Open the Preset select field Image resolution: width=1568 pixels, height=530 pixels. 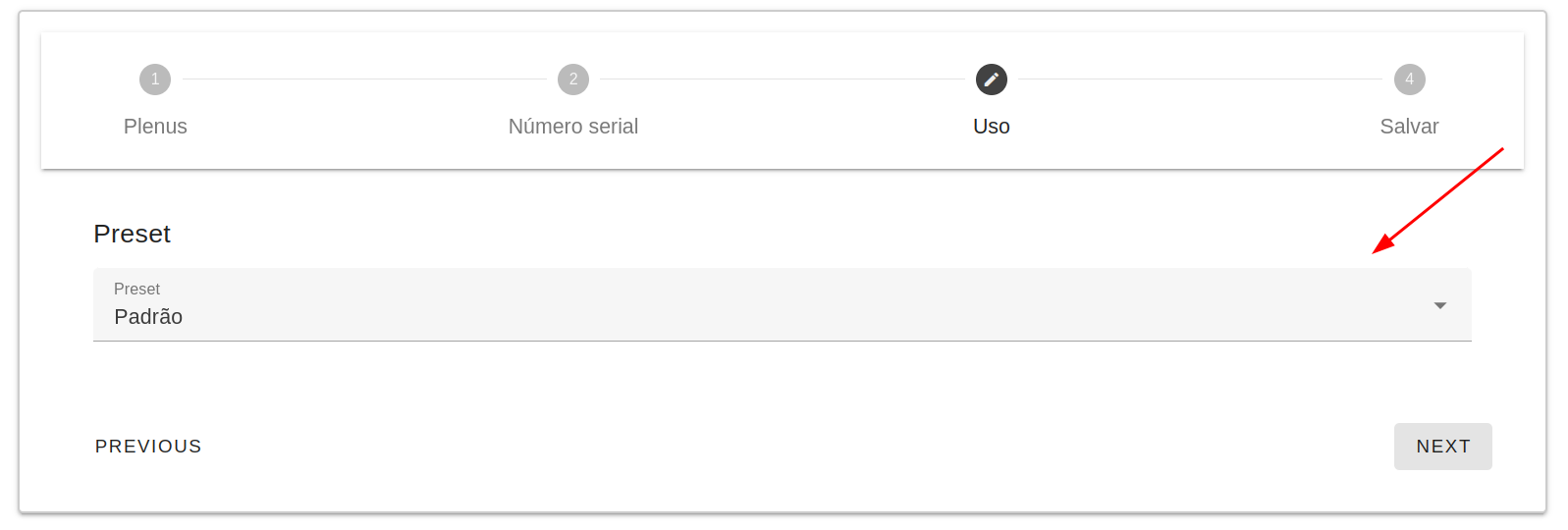coord(782,305)
